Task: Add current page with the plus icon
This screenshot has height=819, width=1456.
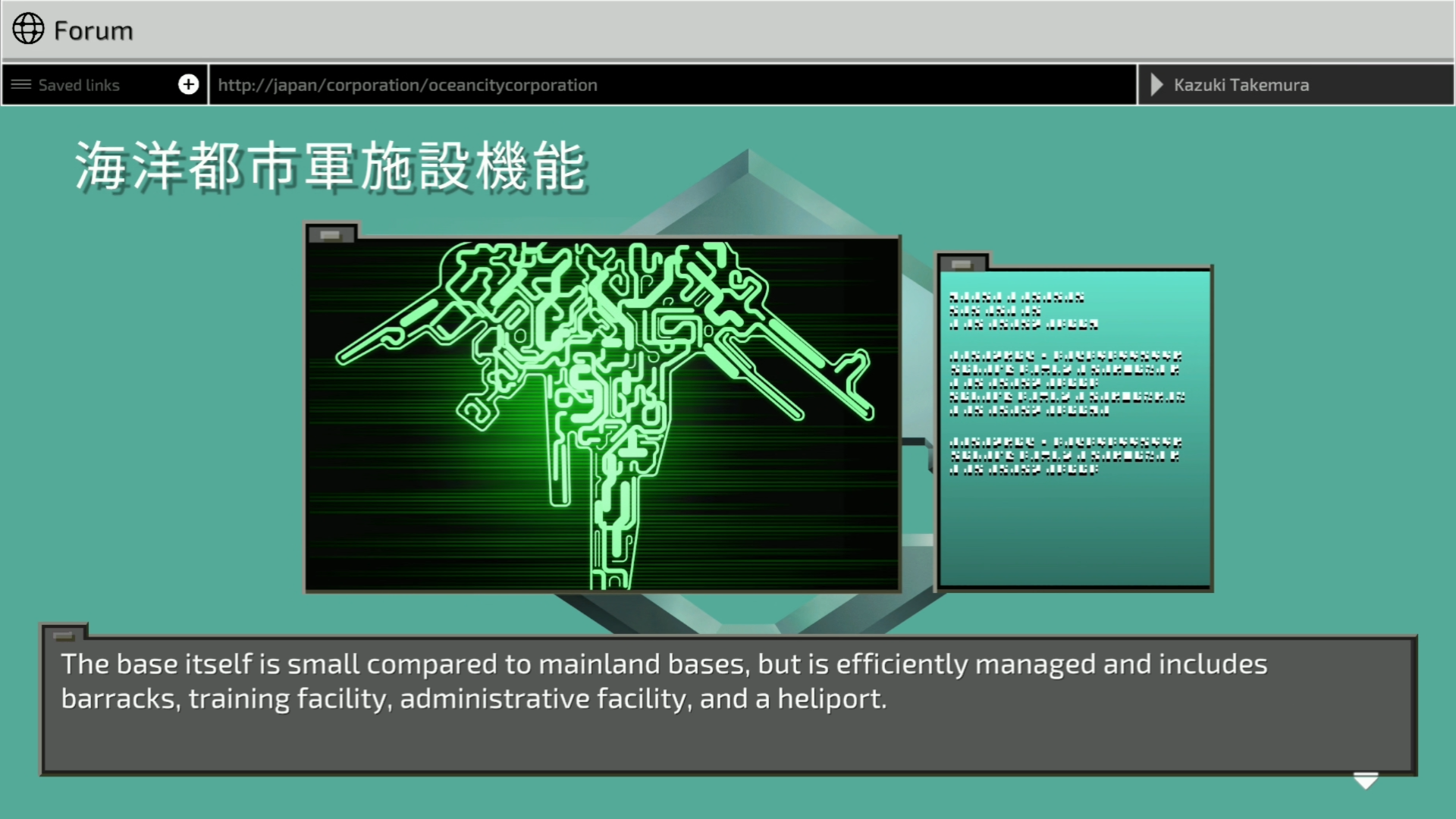Action: click(x=188, y=84)
